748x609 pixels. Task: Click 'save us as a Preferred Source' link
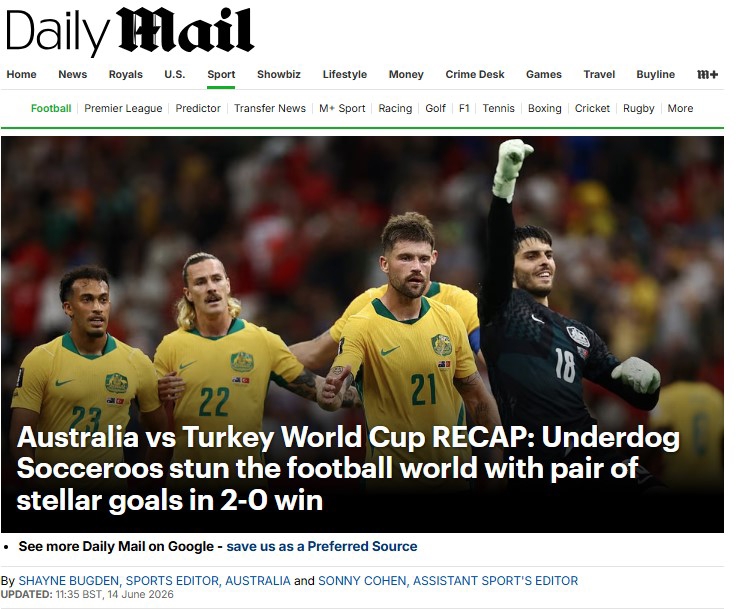(322, 546)
